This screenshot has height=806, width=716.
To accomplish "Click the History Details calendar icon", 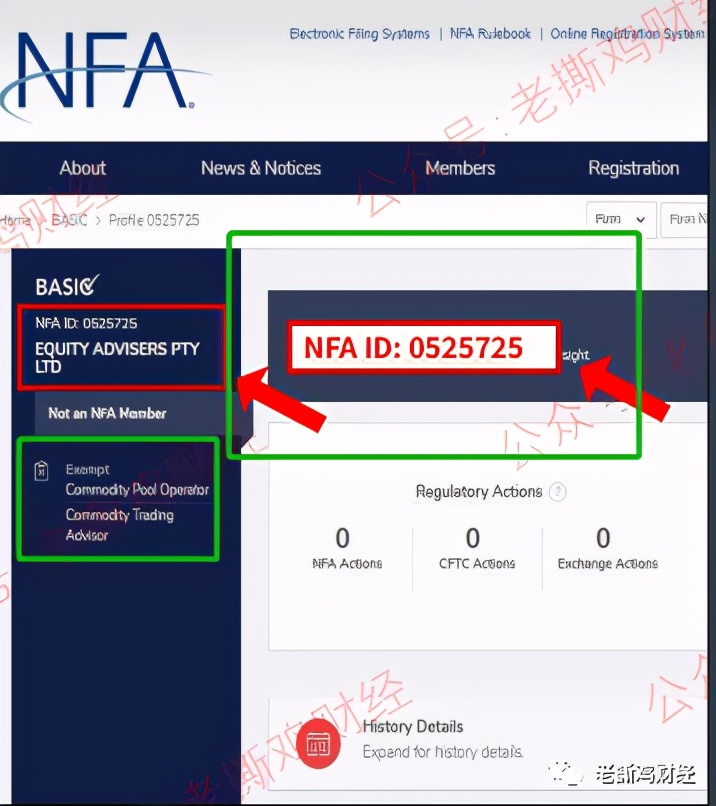I will [x=318, y=744].
